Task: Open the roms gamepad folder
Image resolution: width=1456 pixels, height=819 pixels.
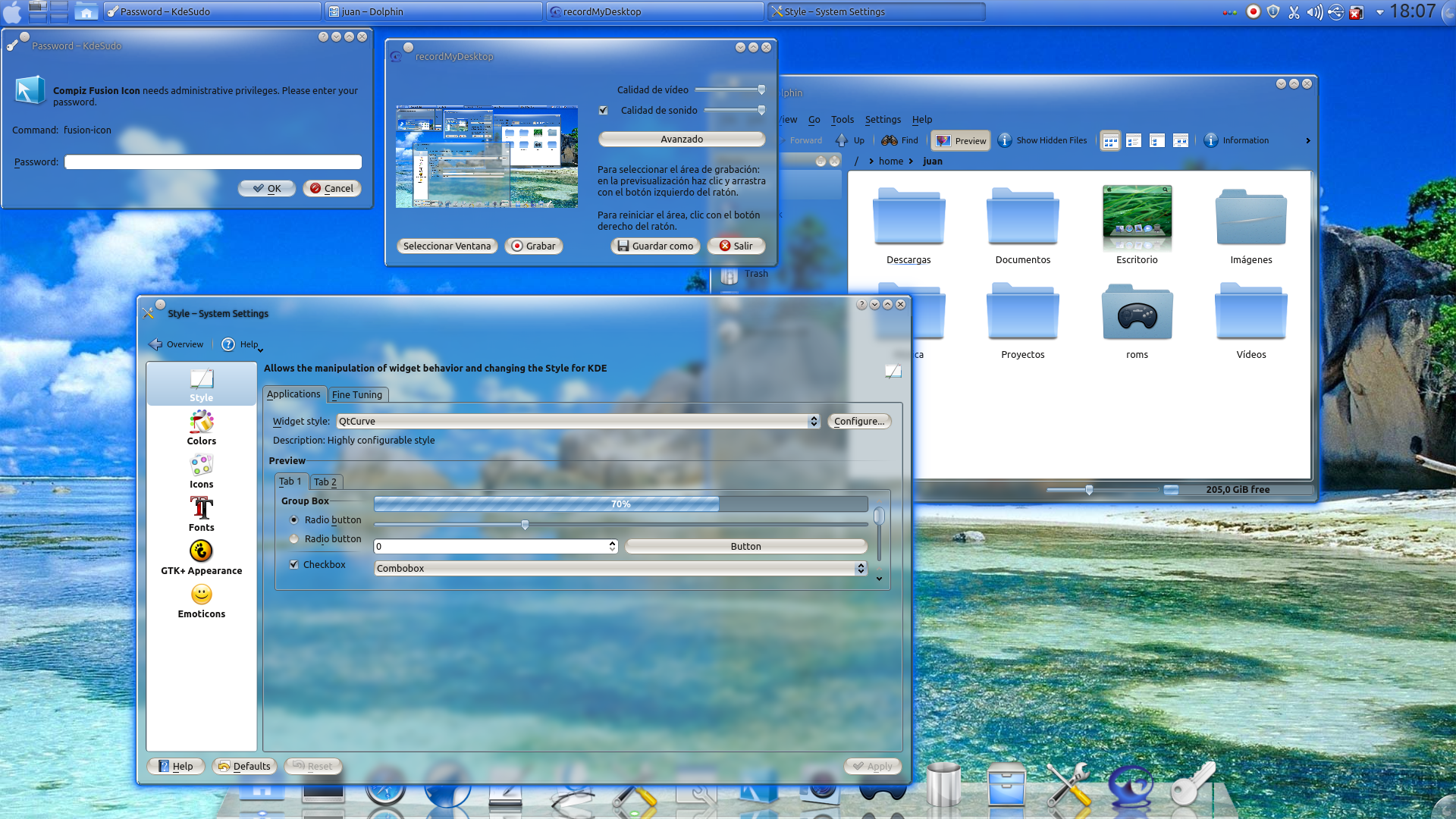Action: pyautogui.click(x=1137, y=321)
